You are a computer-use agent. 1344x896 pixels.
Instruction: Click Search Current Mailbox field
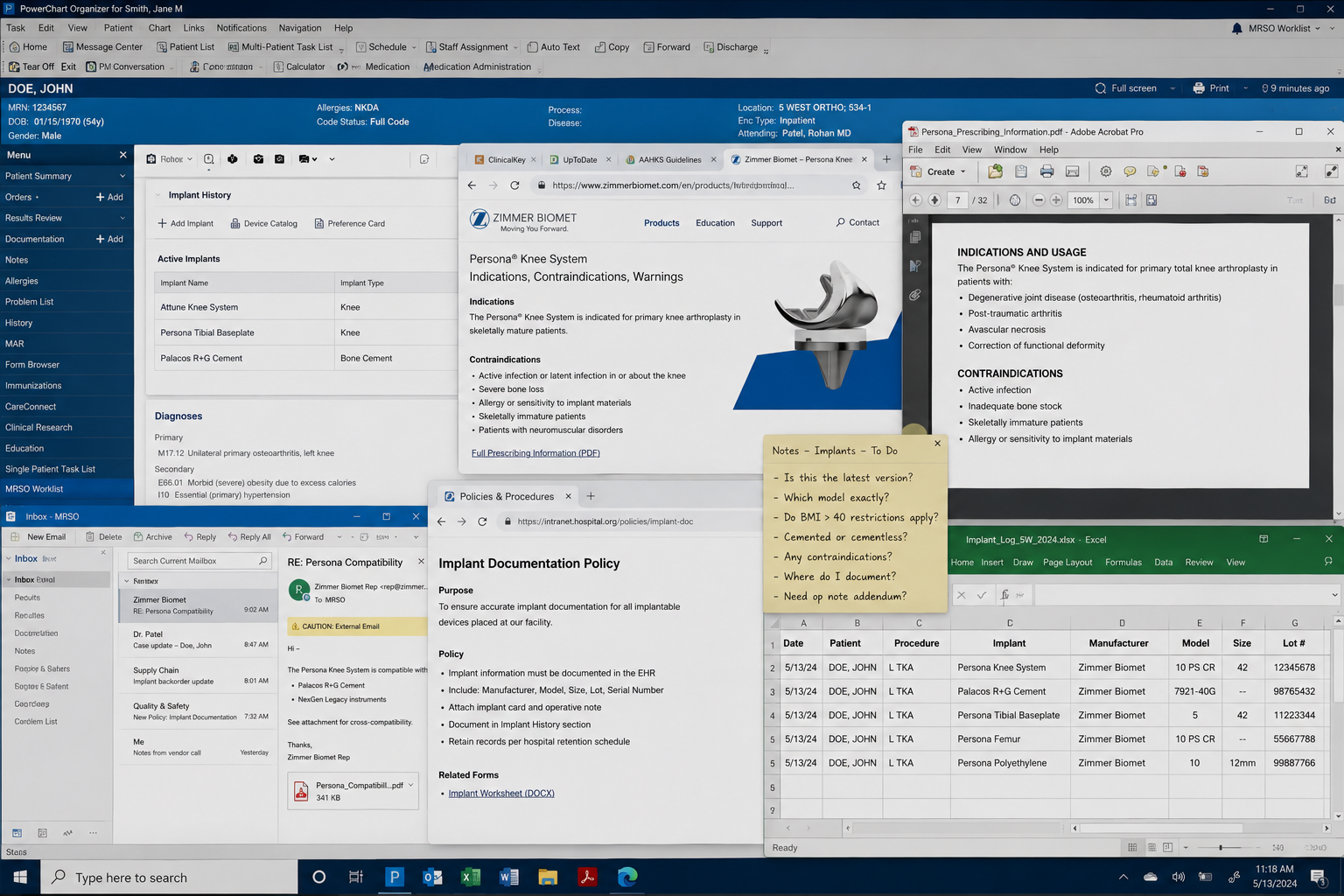point(199,561)
